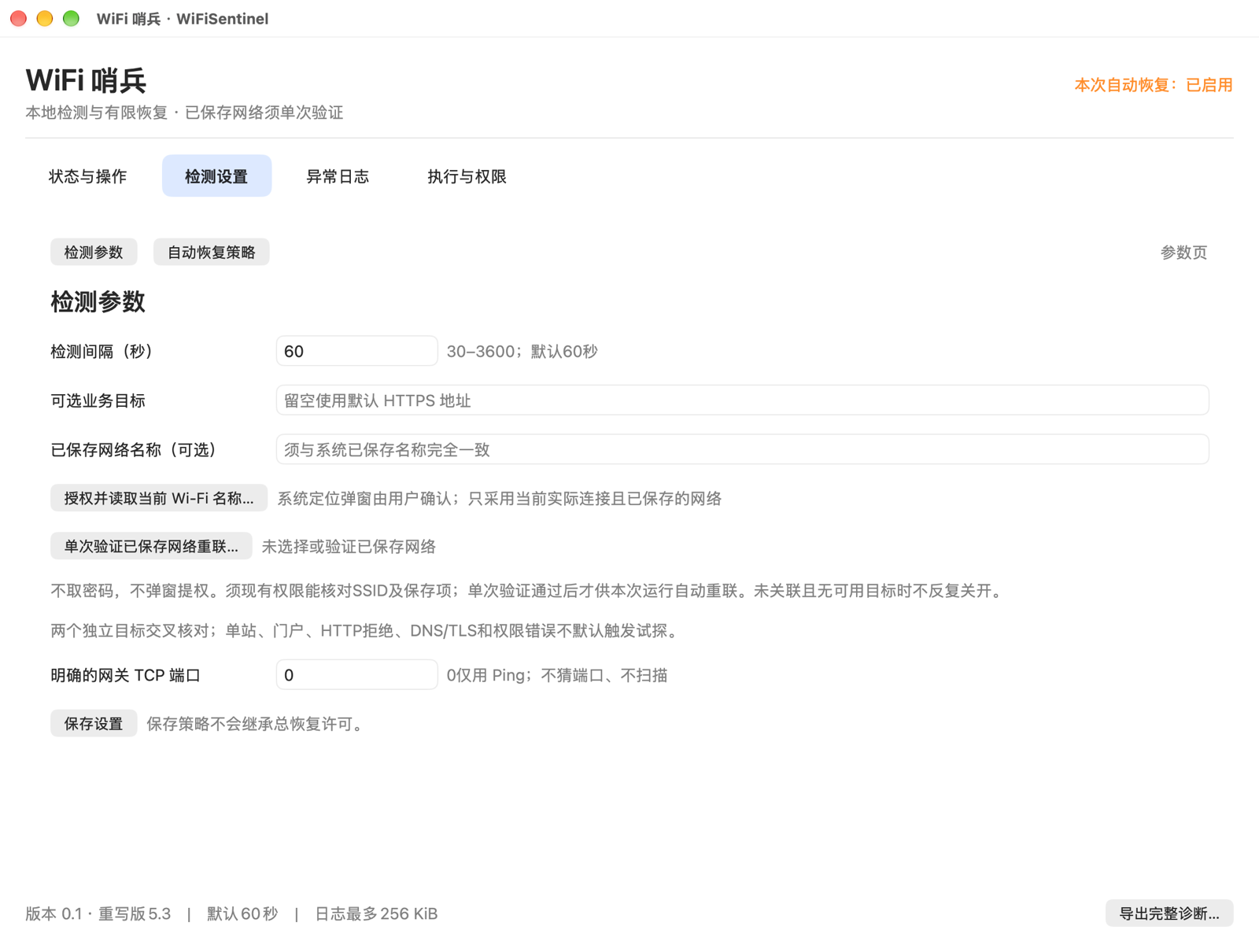Click the green zoom window button
Viewport: 1259px width, 952px height.
point(71,18)
